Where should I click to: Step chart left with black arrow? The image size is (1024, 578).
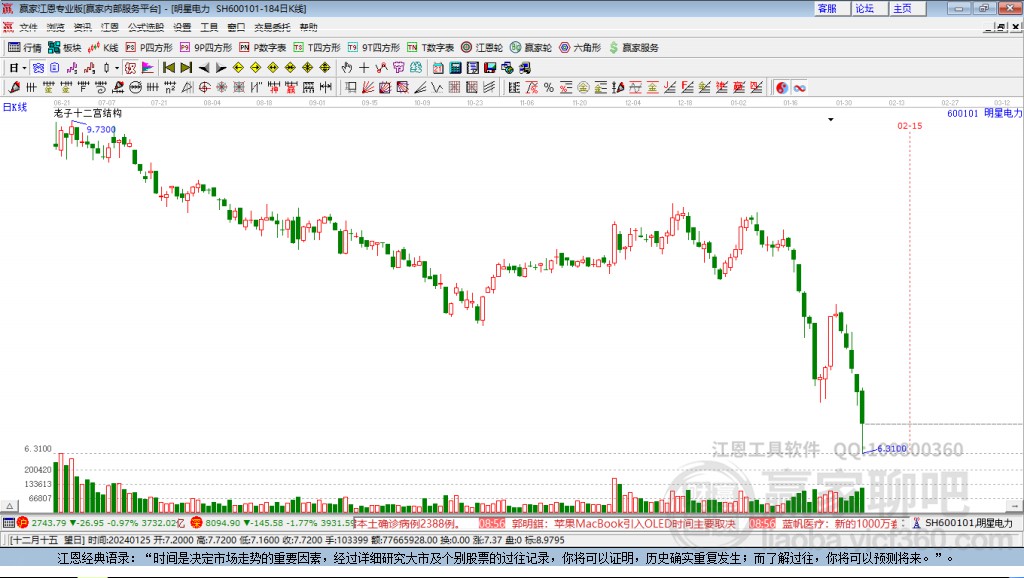coord(204,68)
